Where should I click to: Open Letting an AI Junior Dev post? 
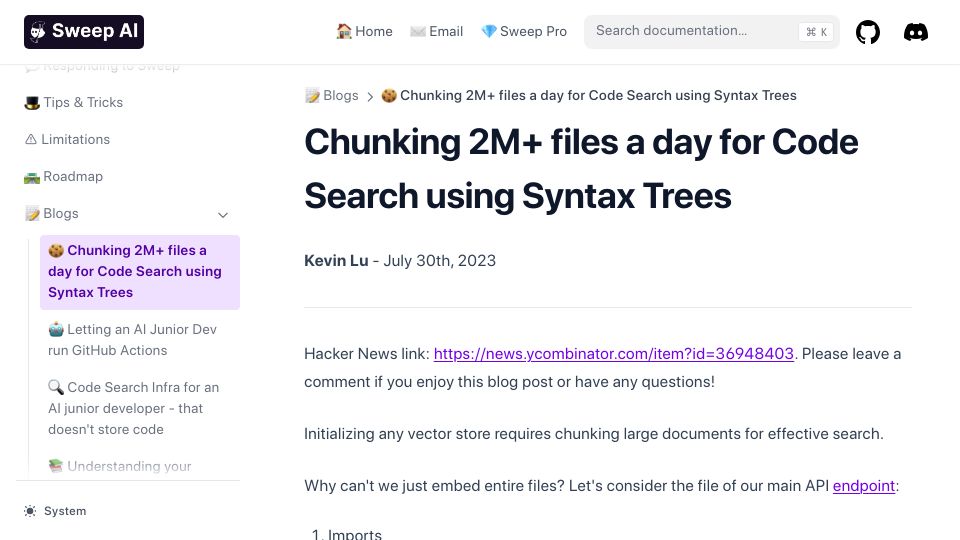[140, 340]
